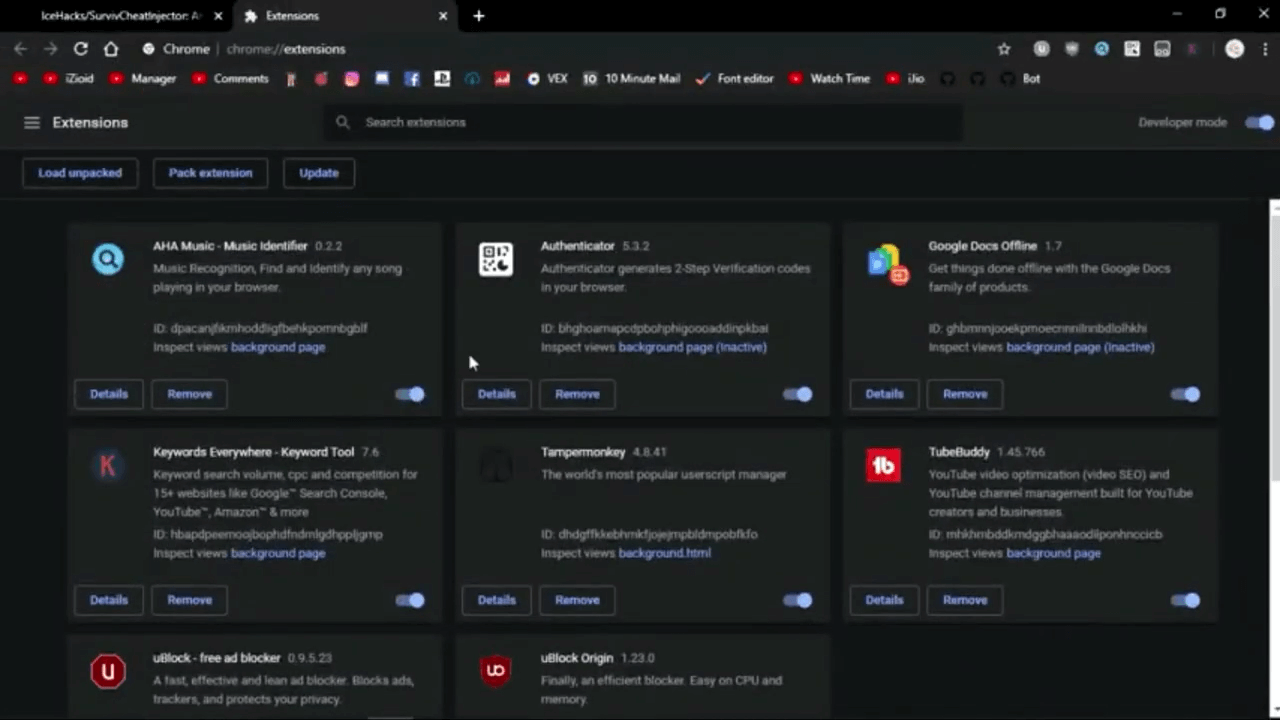
Task: Open the 10 Minute Mail bookmark
Action: tap(631, 78)
